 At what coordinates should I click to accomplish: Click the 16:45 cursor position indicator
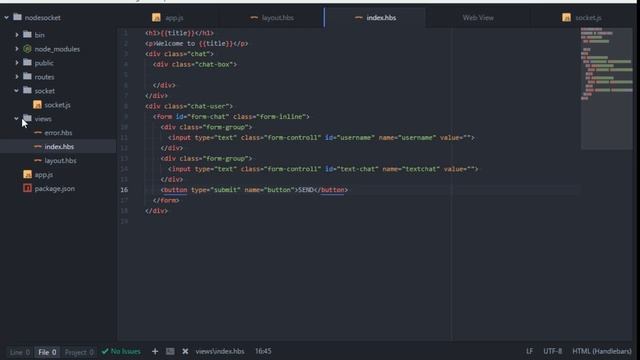pyautogui.click(x=263, y=351)
